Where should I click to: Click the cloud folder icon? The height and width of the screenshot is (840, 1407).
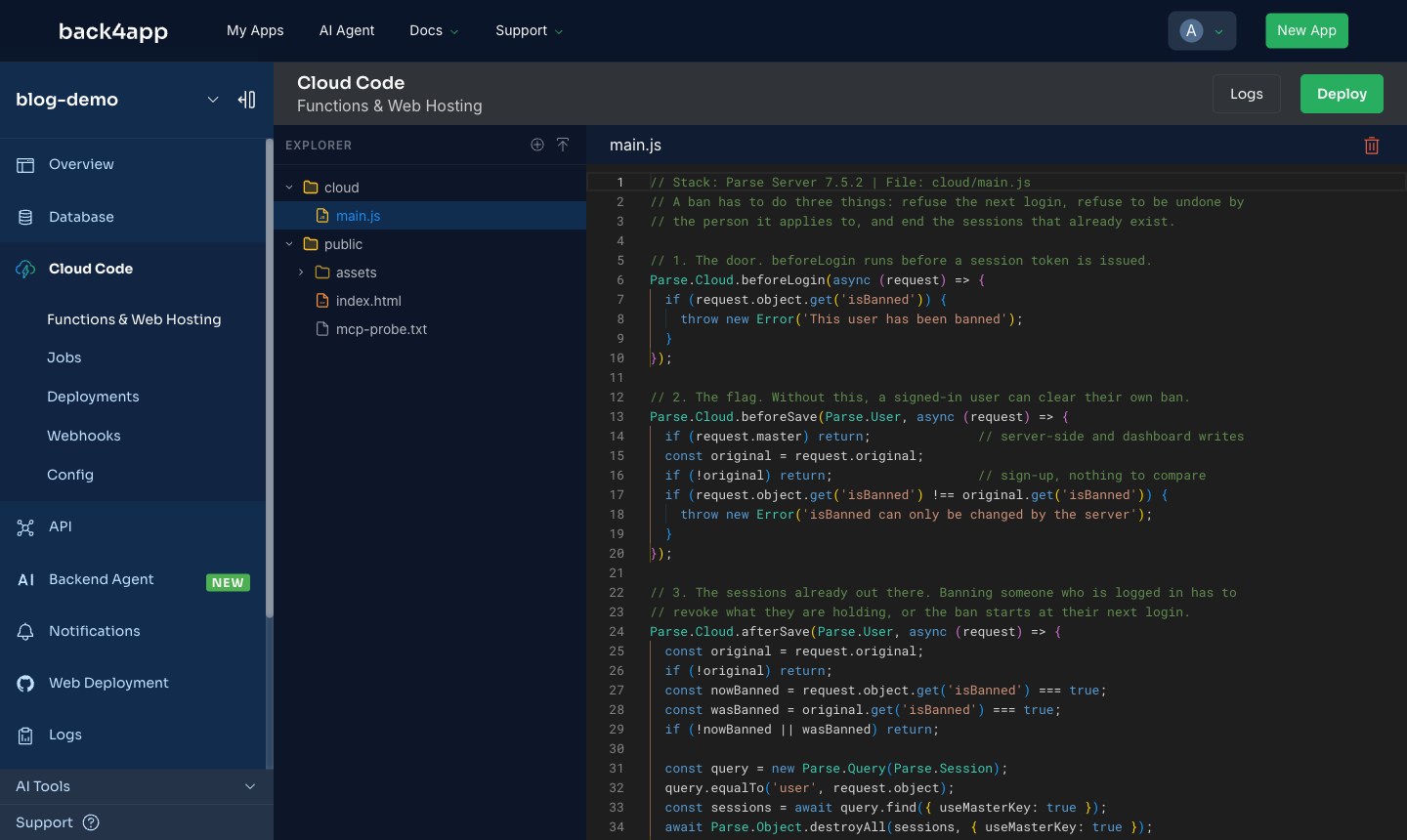pos(311,188)
